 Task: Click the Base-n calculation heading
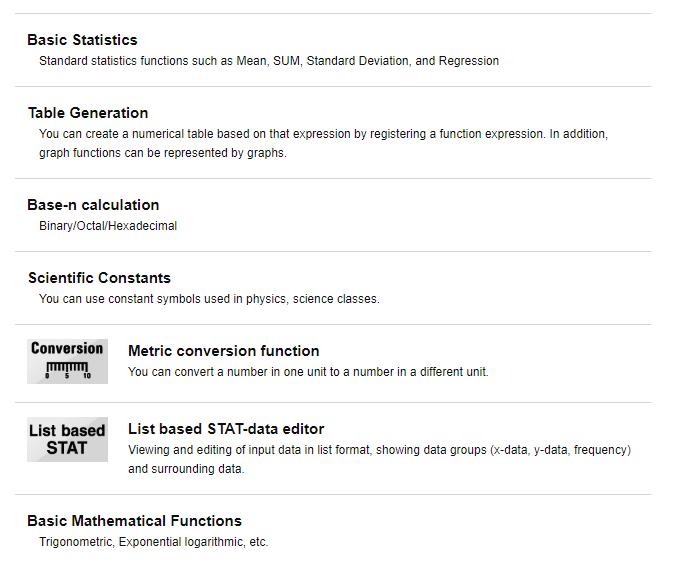click(93, 205)
